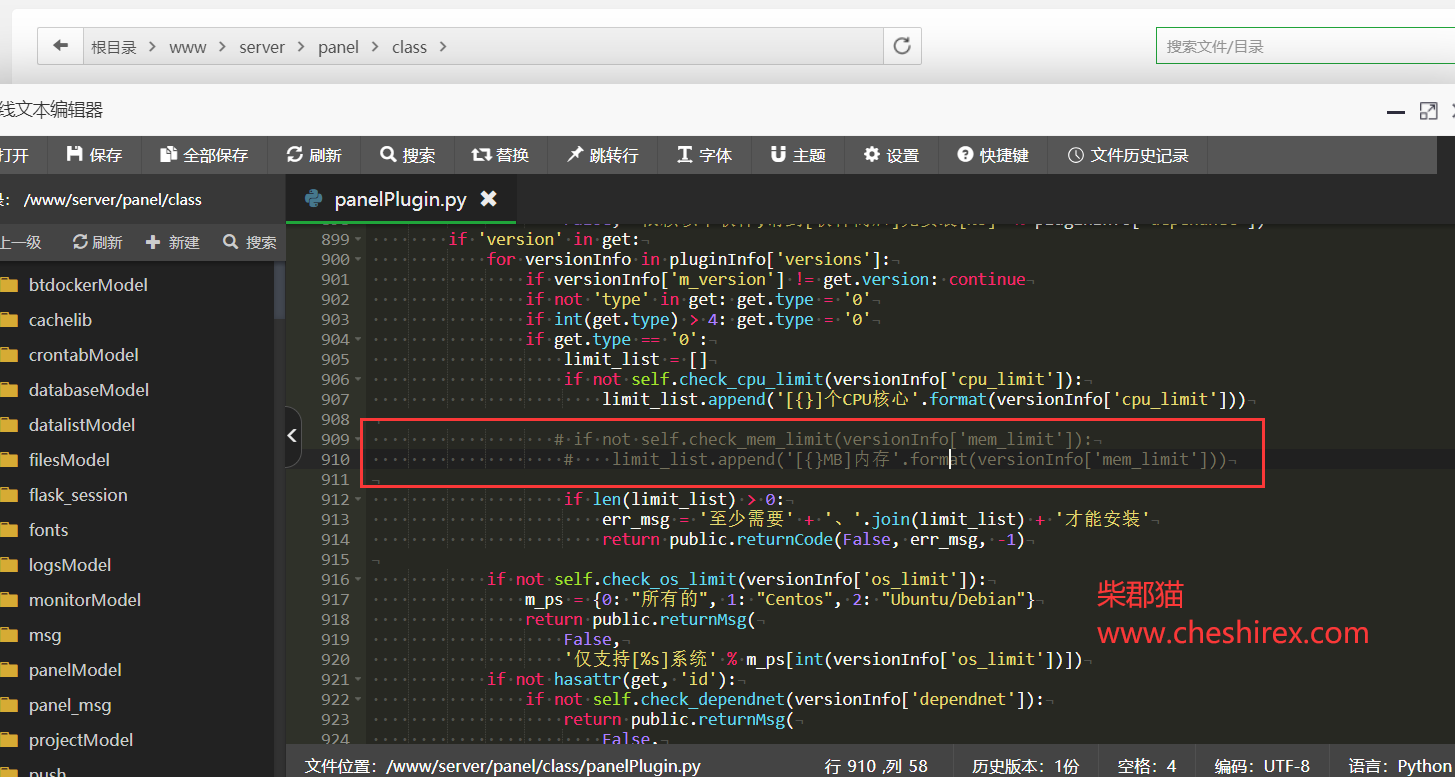Show 快捷键 keyboard shortcuts
This screenshot has height=777, width=1455.
(x=993, y=155)
